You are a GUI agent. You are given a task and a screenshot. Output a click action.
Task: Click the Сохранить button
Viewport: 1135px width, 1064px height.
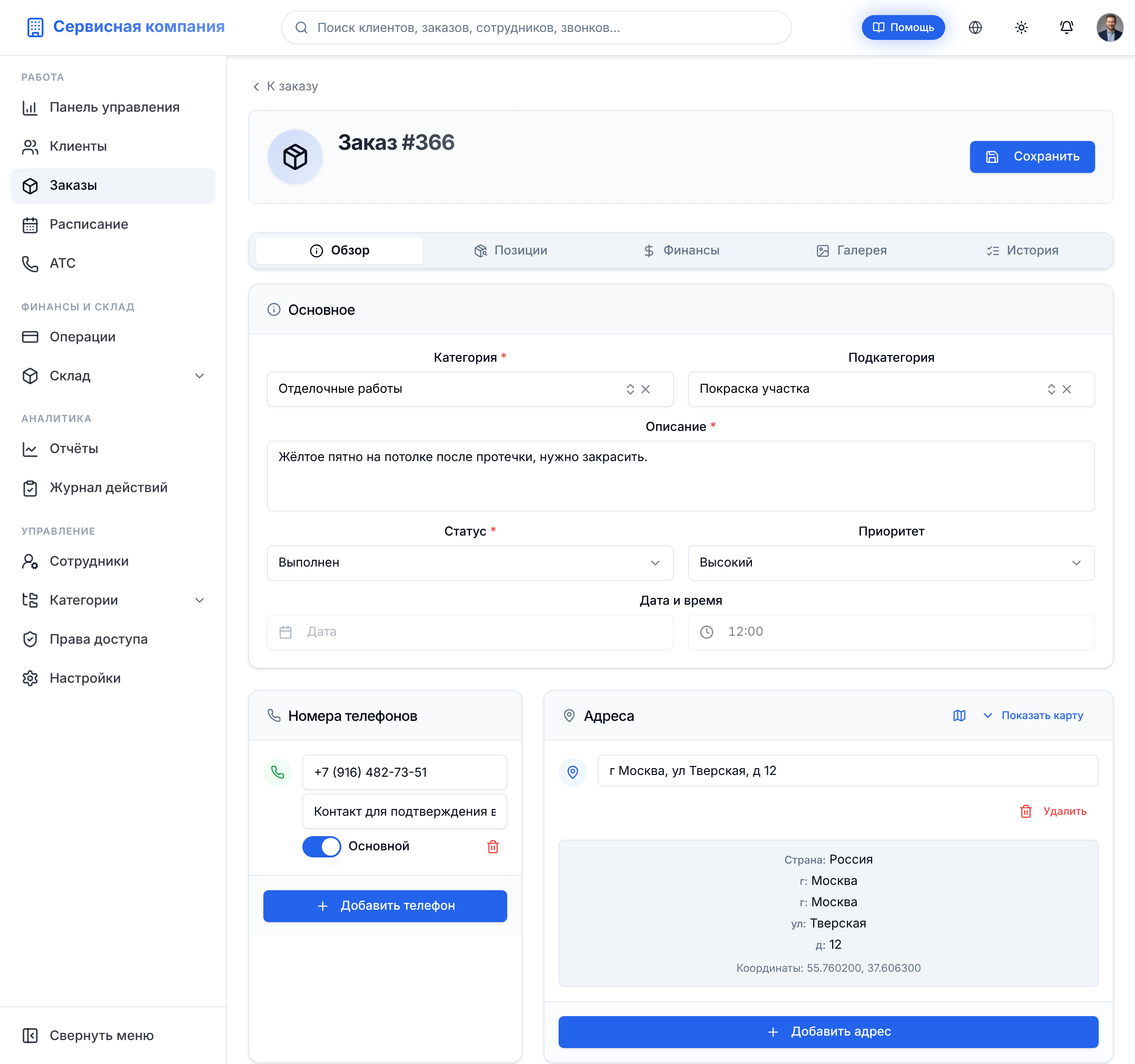pyautogui.click(x=1032, y=157)
